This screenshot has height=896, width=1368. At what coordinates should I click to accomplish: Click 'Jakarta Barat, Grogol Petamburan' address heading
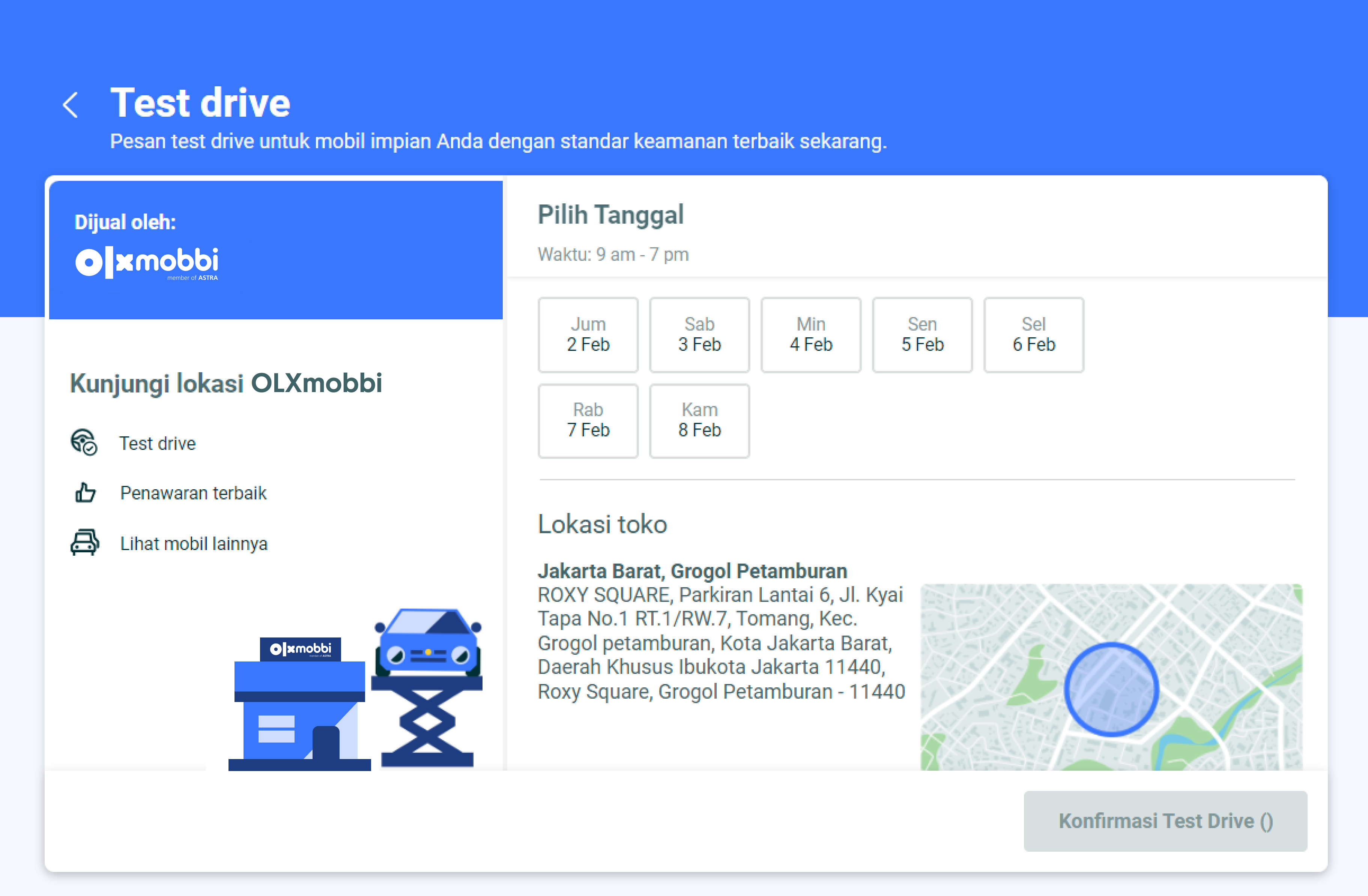[692, 571]
